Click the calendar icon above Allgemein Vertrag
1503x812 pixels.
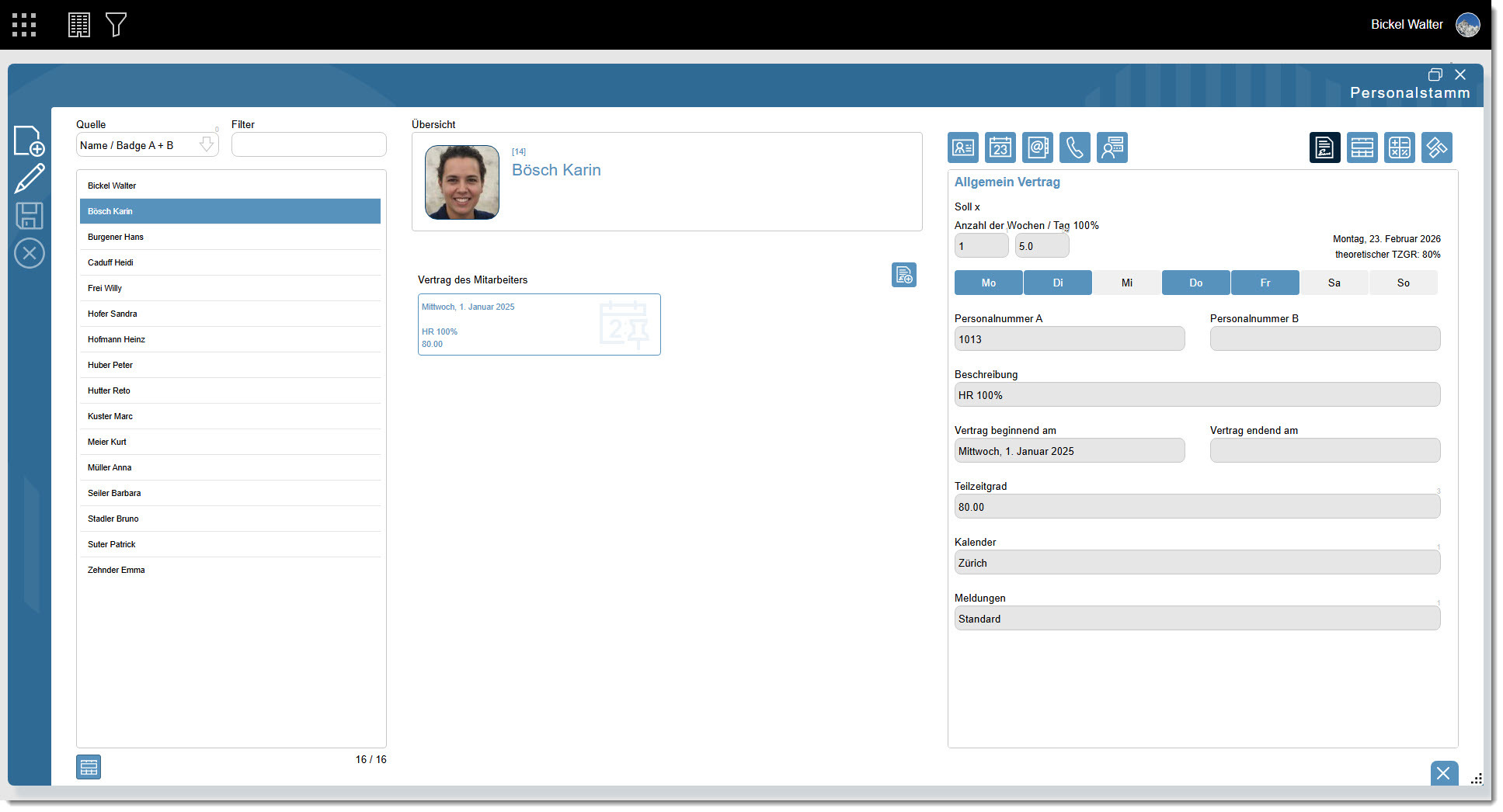[1000, 147]
